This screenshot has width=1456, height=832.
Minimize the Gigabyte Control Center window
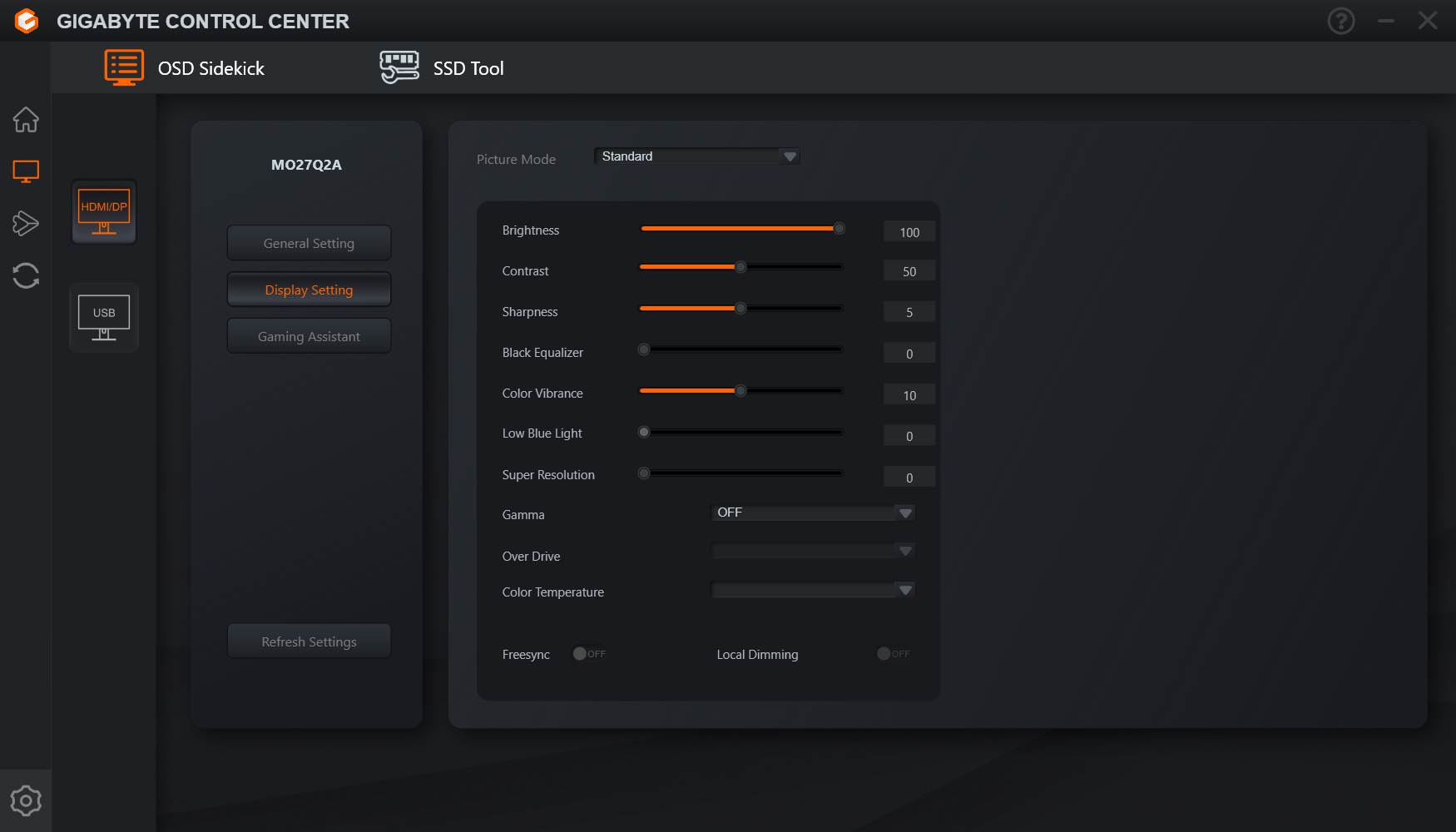pos(1386,21)
